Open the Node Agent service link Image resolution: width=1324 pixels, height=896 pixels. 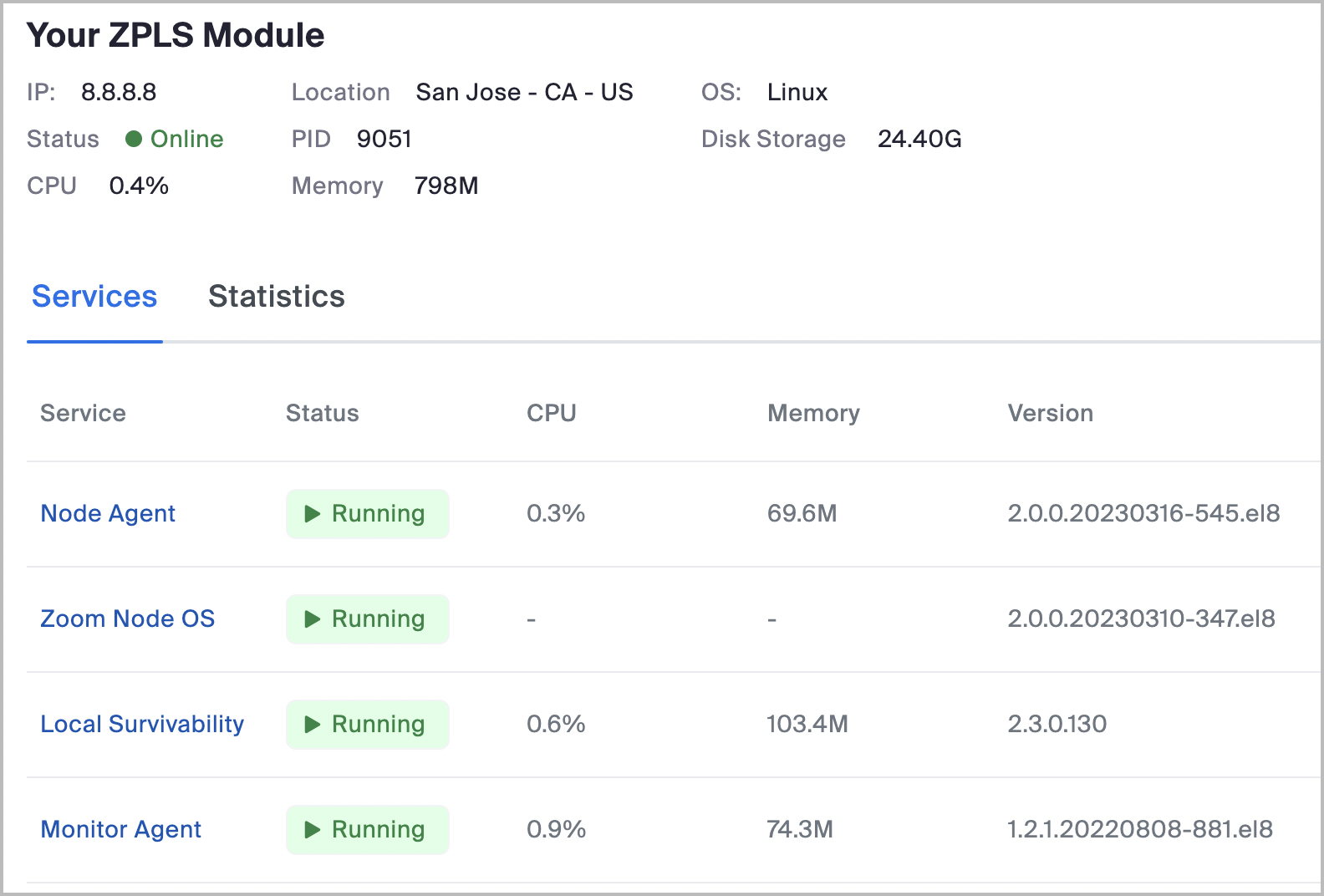108,513
